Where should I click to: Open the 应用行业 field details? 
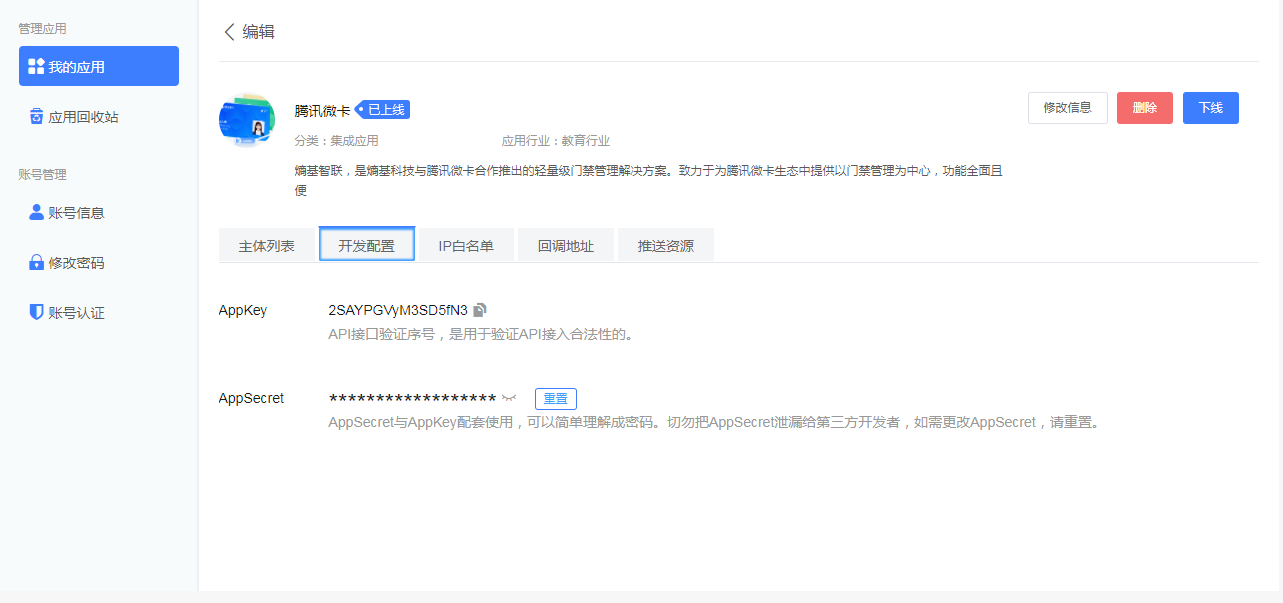tap(557, 141)
